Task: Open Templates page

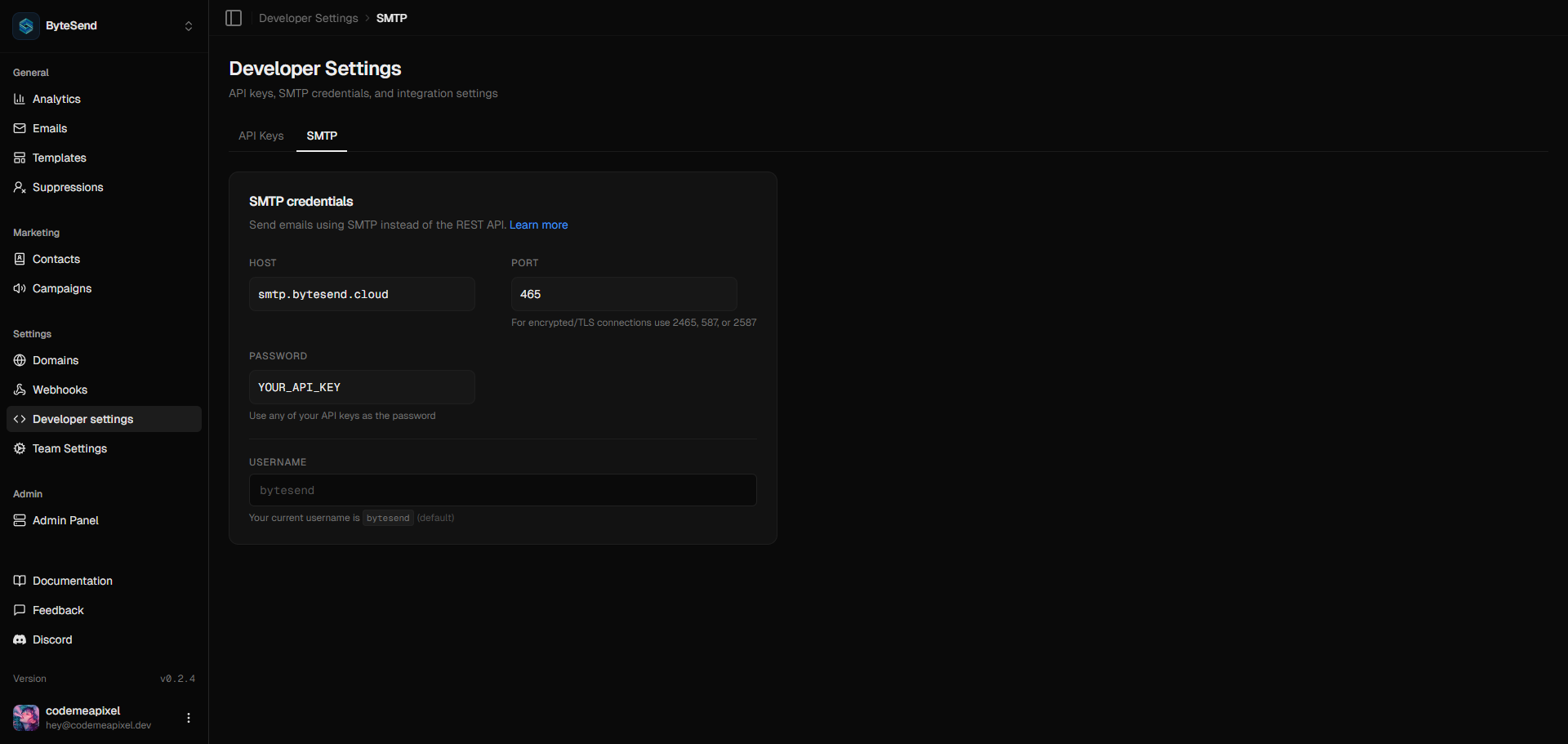Action: 104,158
